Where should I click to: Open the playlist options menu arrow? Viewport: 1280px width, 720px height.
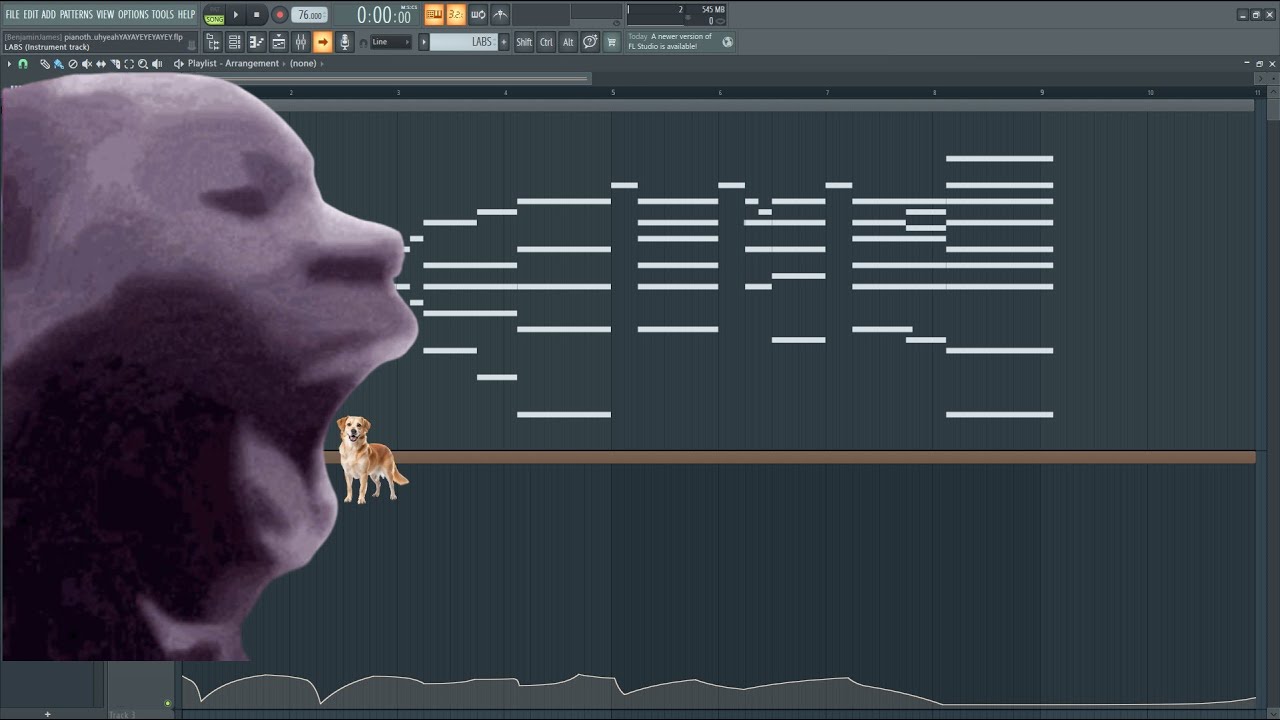[9, 64]
